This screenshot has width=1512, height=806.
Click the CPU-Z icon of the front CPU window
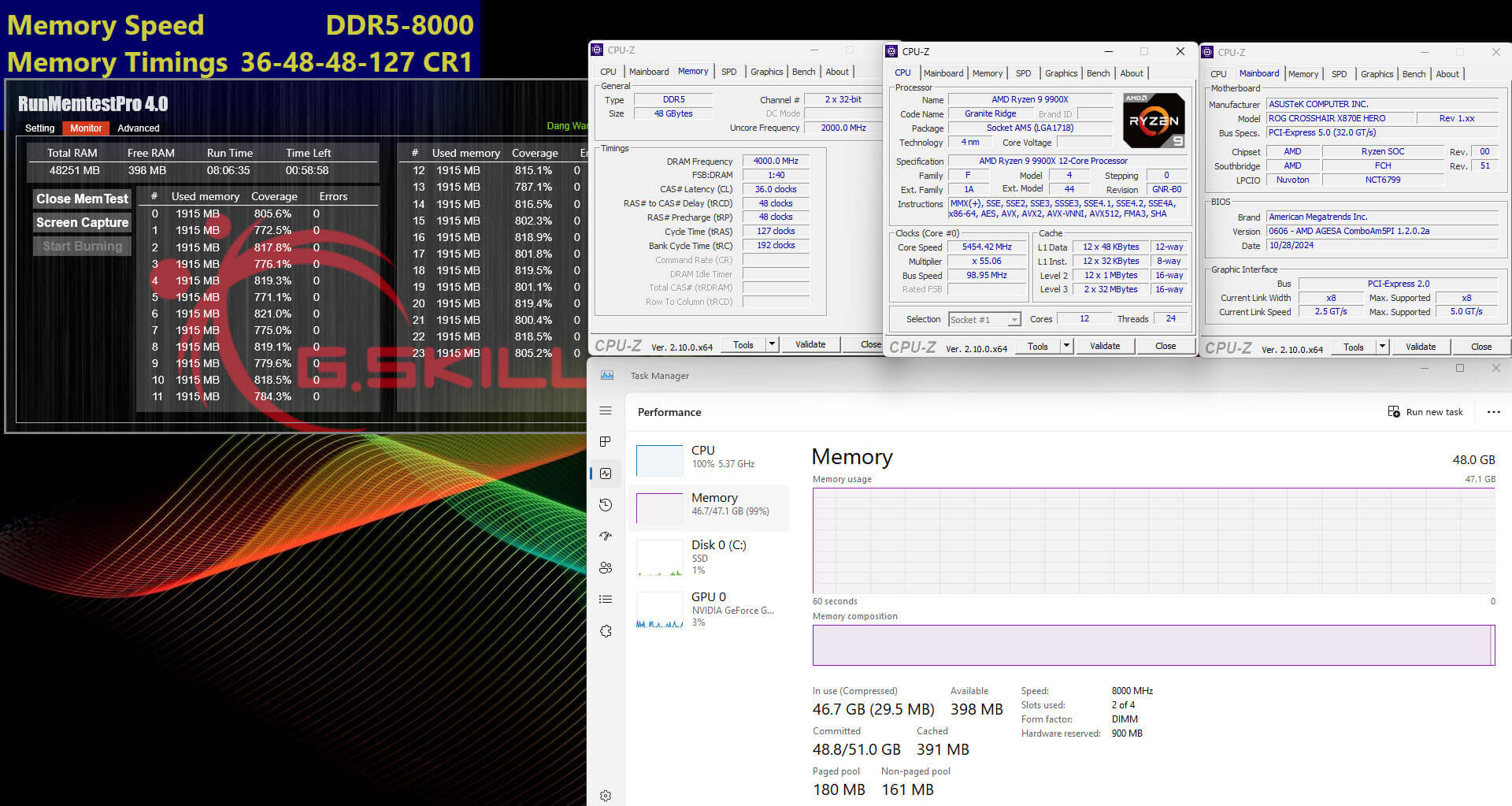891,51
